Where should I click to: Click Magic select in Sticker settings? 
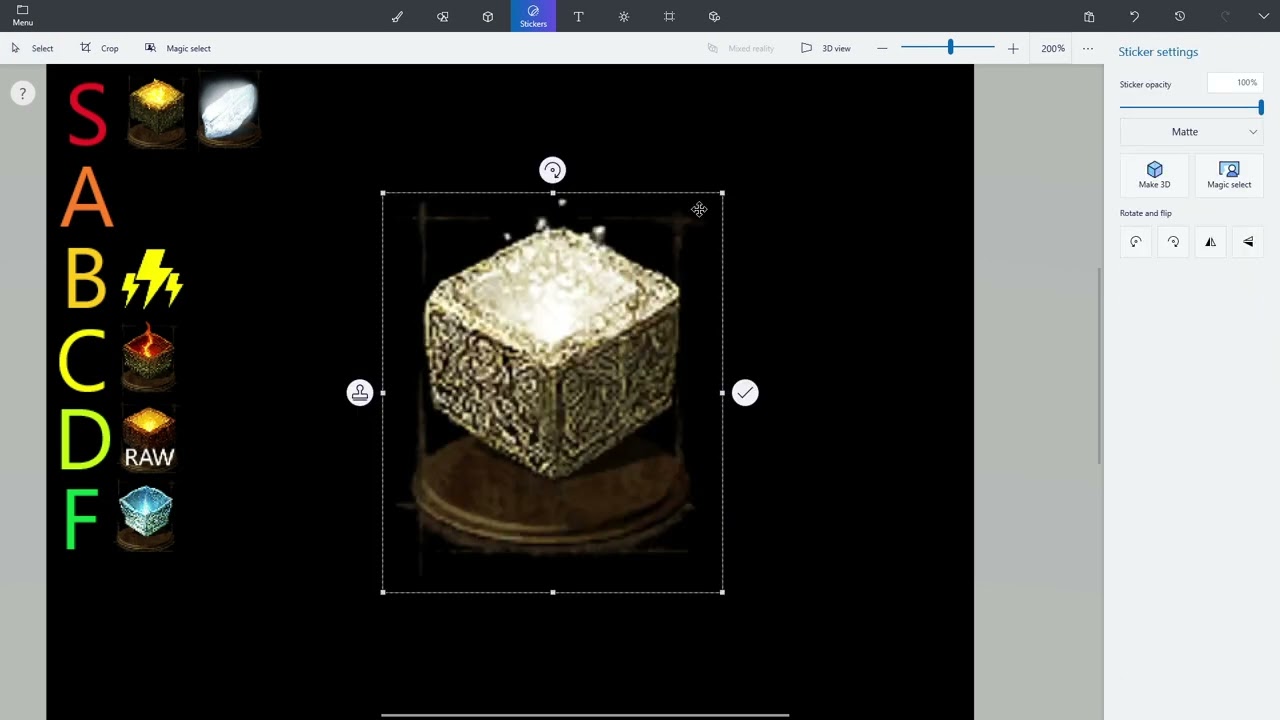point(1229,175)
